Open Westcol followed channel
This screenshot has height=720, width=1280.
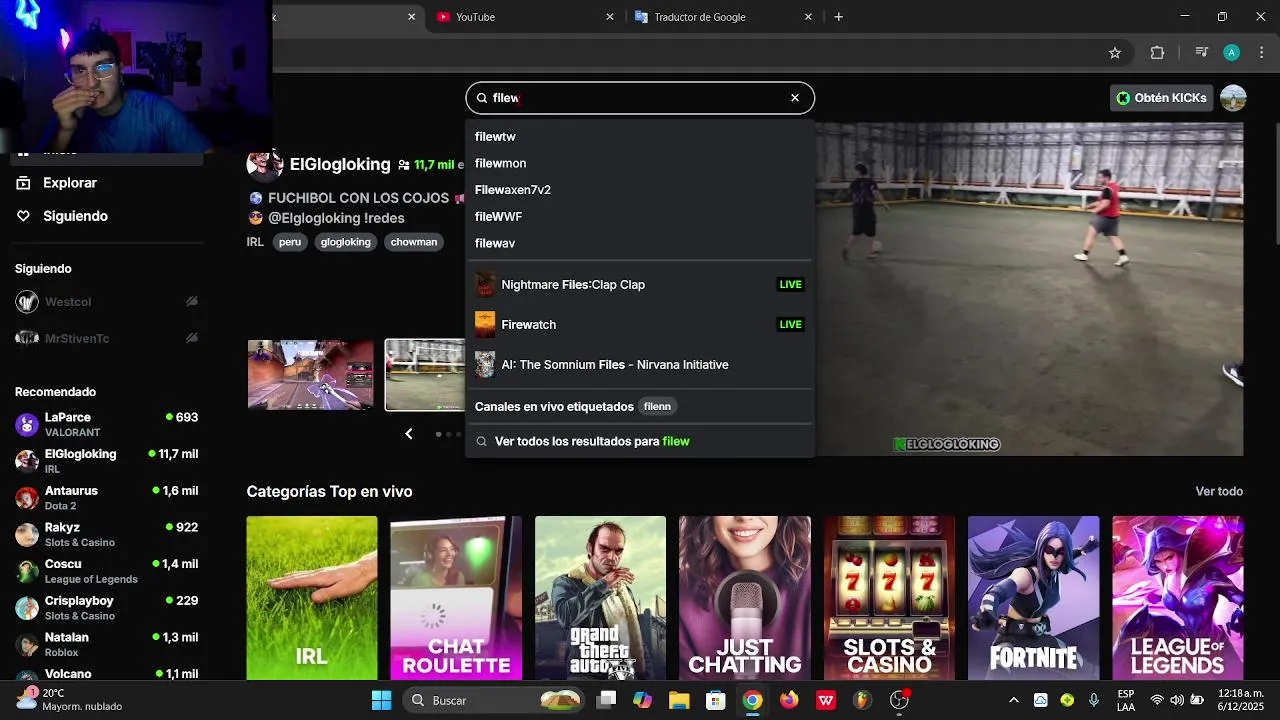click(x=105, y=302)
